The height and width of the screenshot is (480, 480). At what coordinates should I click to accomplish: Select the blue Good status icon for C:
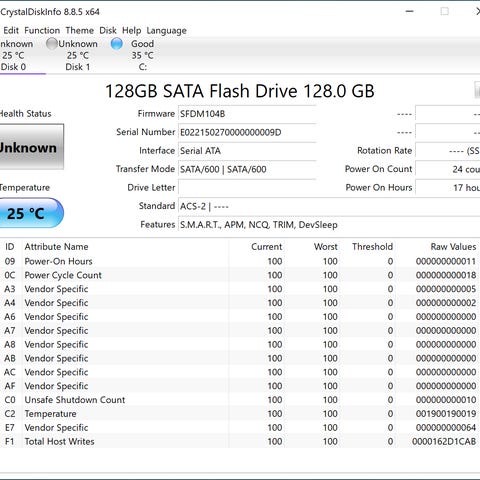click(x=117, y=44)
